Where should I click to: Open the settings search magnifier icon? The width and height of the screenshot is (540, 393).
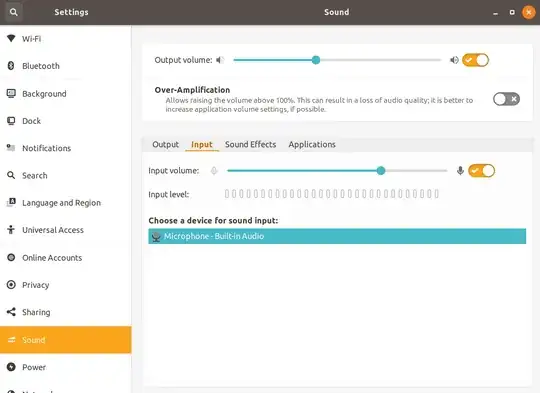[13, 12]
